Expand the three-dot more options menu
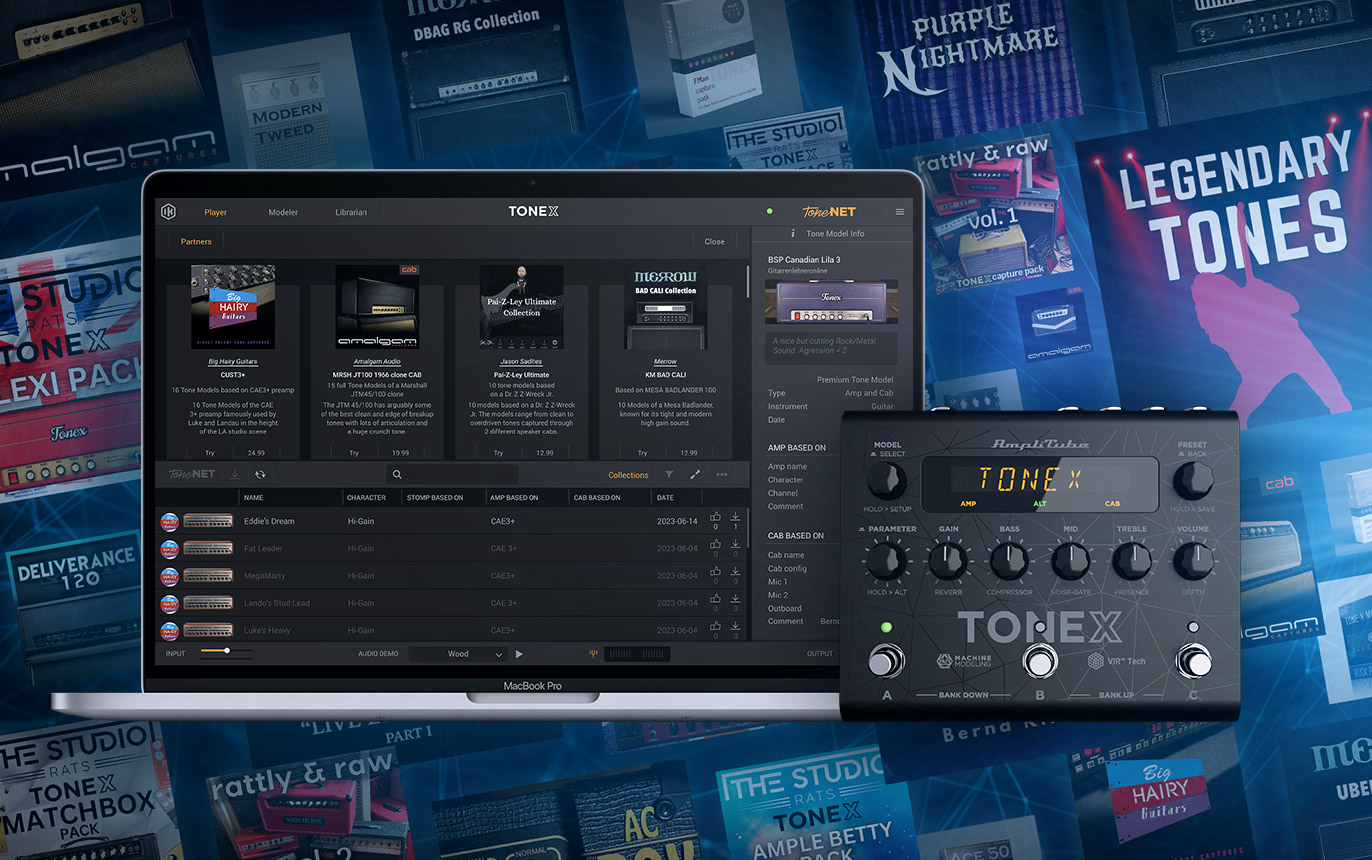 coord(721,475)
